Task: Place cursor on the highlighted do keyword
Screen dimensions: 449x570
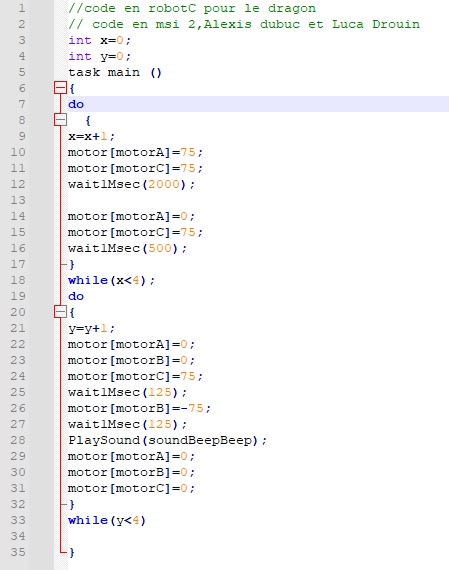Action: [76, 104]
